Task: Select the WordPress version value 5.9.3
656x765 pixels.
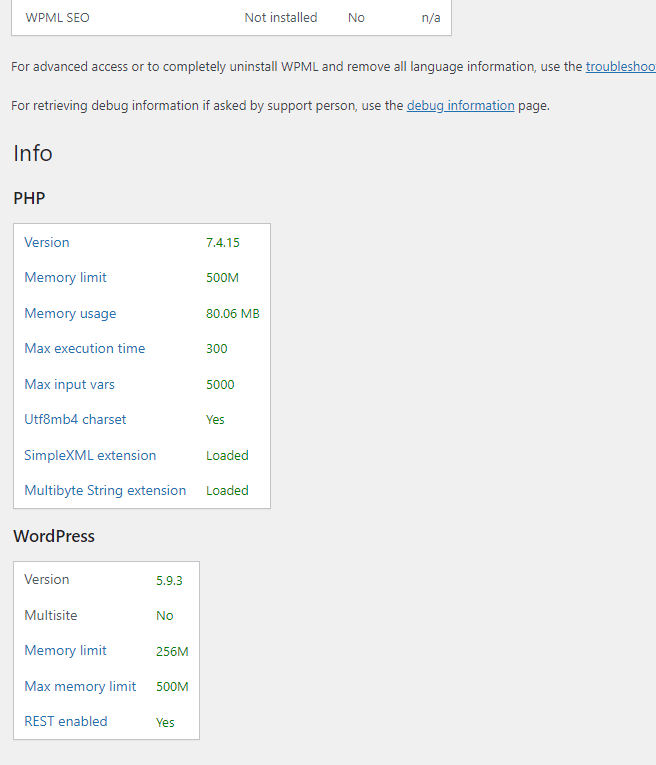Action: pyautogui.click(x=169, y=581)
